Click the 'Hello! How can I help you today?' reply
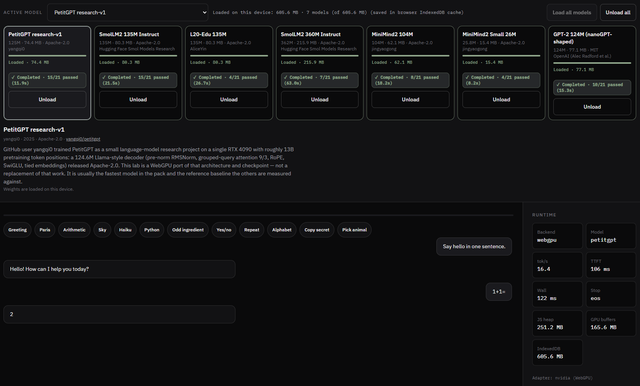Screen dimensions: 640x386 pyautogui.click(x=120, y=269)
